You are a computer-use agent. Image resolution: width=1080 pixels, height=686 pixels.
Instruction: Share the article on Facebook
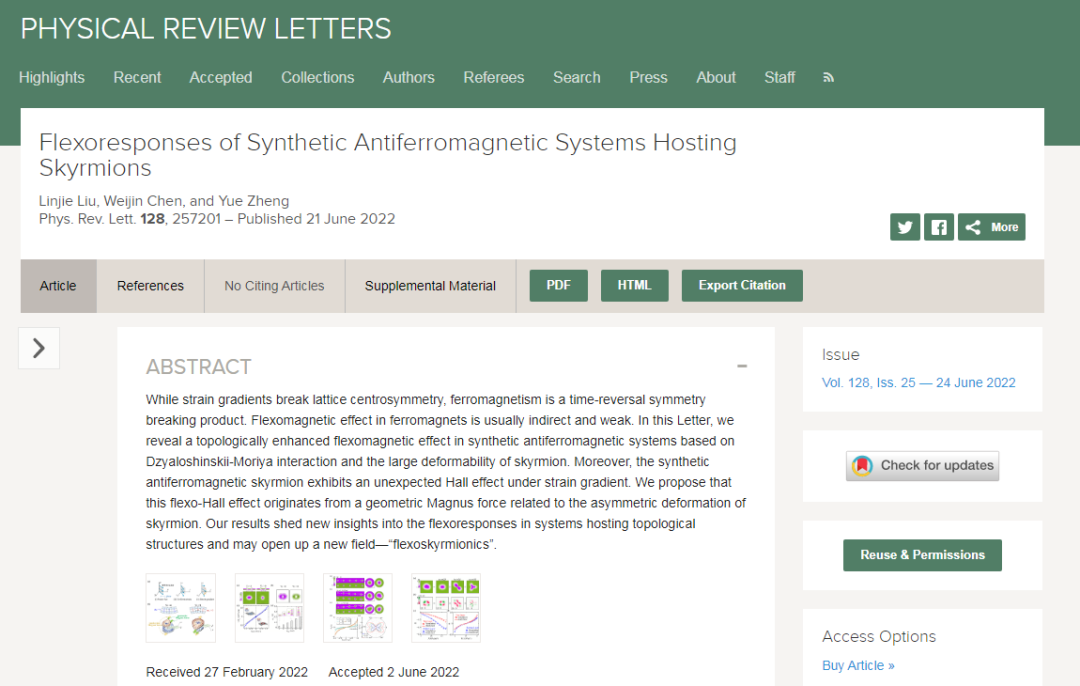click(x=938, y=227)
